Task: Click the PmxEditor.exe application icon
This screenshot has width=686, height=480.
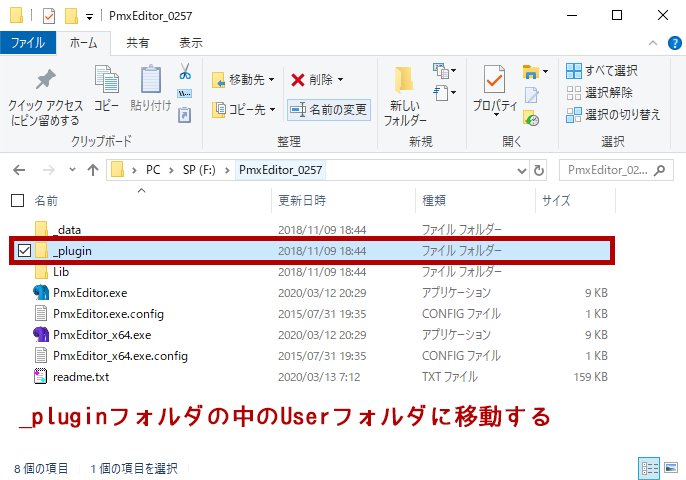Action: (x=41, y=293)
